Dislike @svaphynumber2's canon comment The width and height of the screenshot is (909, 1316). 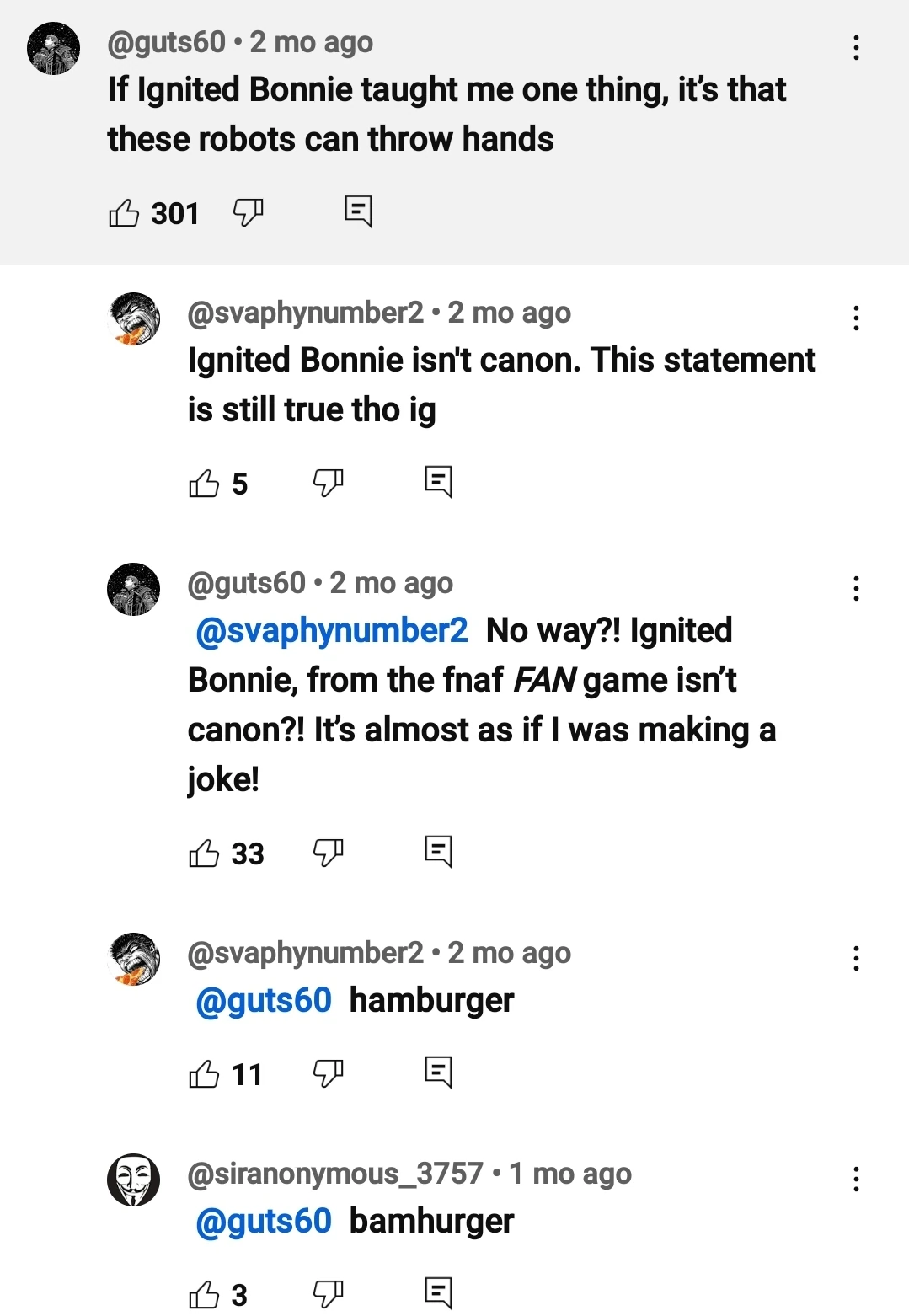click(329, 482)
